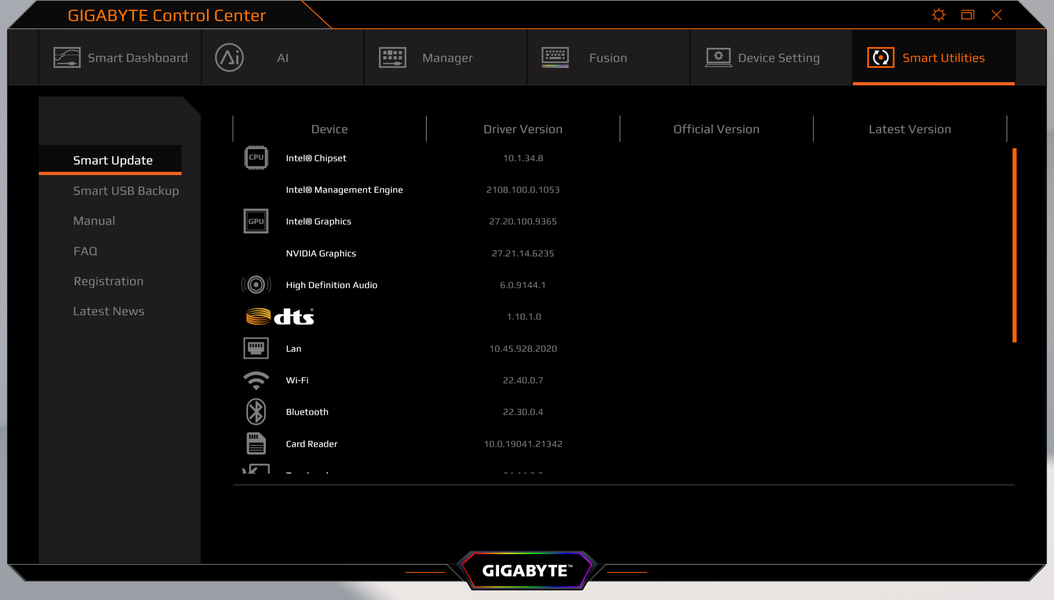The height and width of the screenshot is (600, 1054).
Task: Click the speaker icon for High Definition Audio
Action: (256, 285)
